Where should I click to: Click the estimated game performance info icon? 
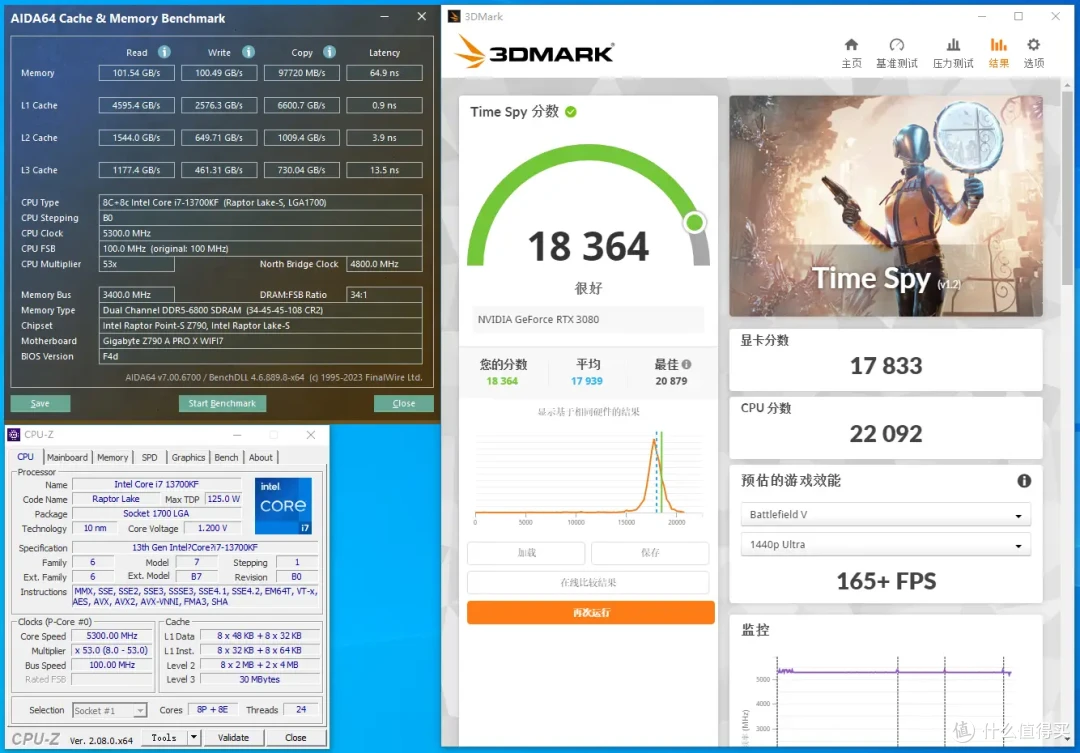1024,481
